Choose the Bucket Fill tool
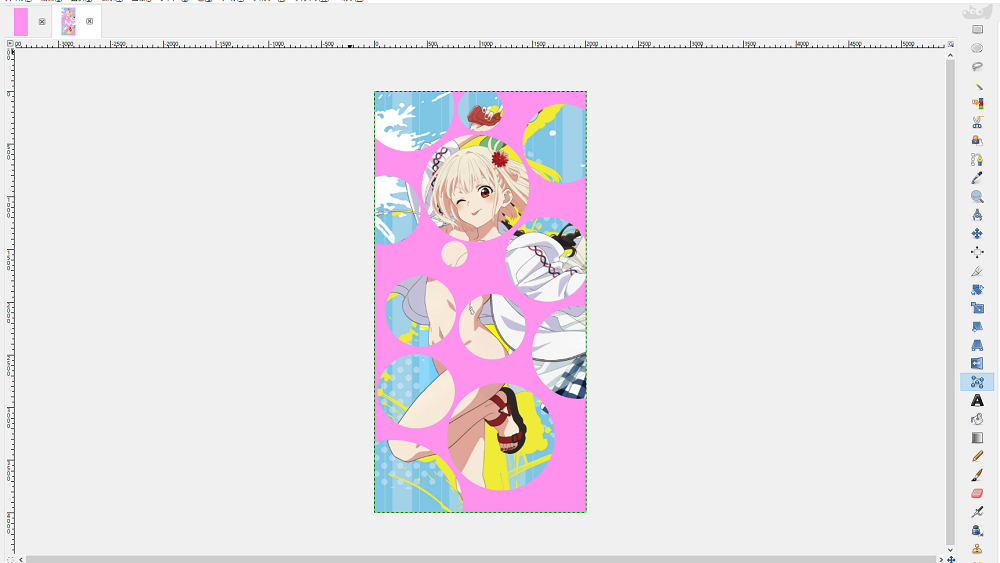This screenshot has width=1000, height=563. [977, 419]
